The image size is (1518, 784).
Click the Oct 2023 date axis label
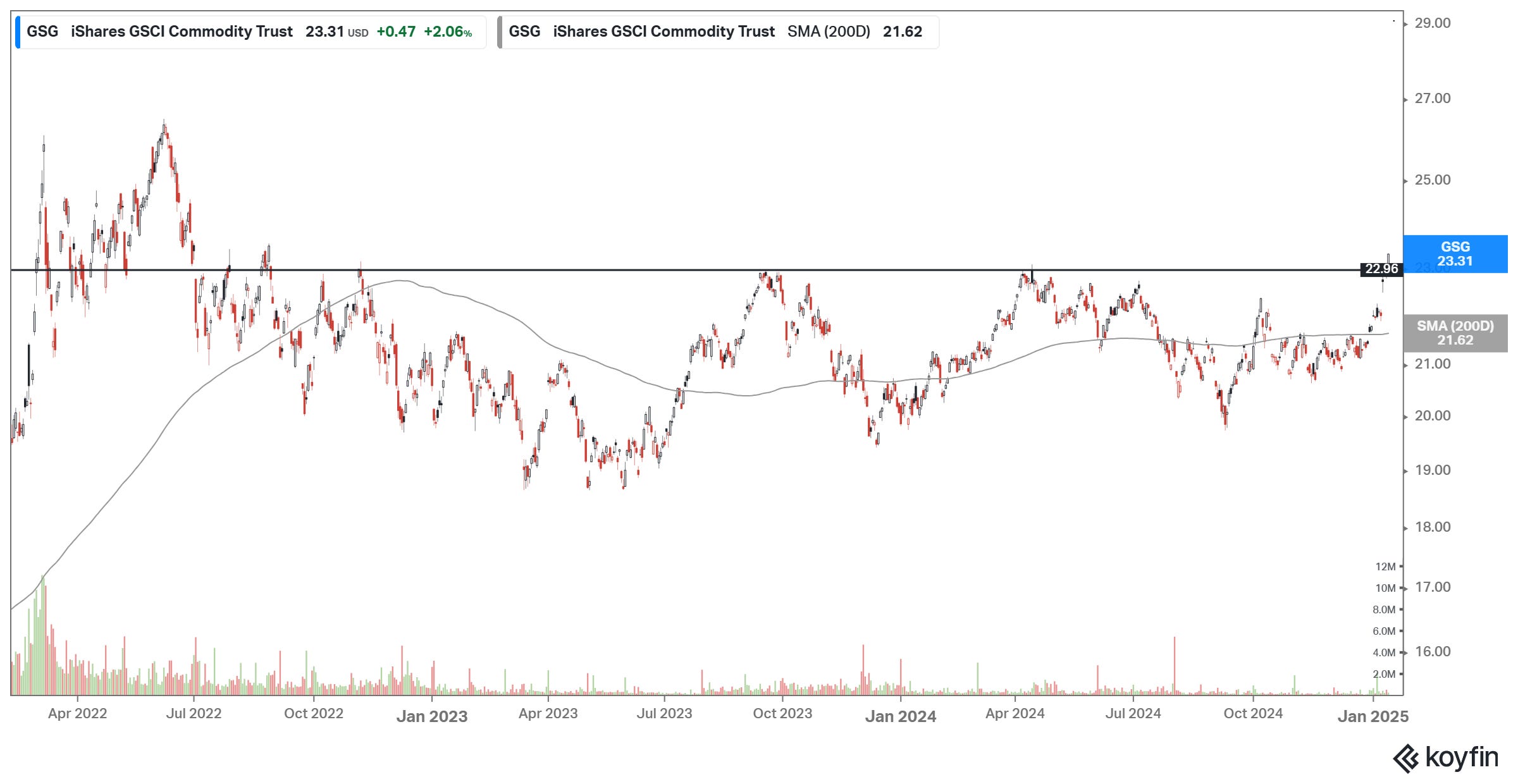click(x=782, y=714)
